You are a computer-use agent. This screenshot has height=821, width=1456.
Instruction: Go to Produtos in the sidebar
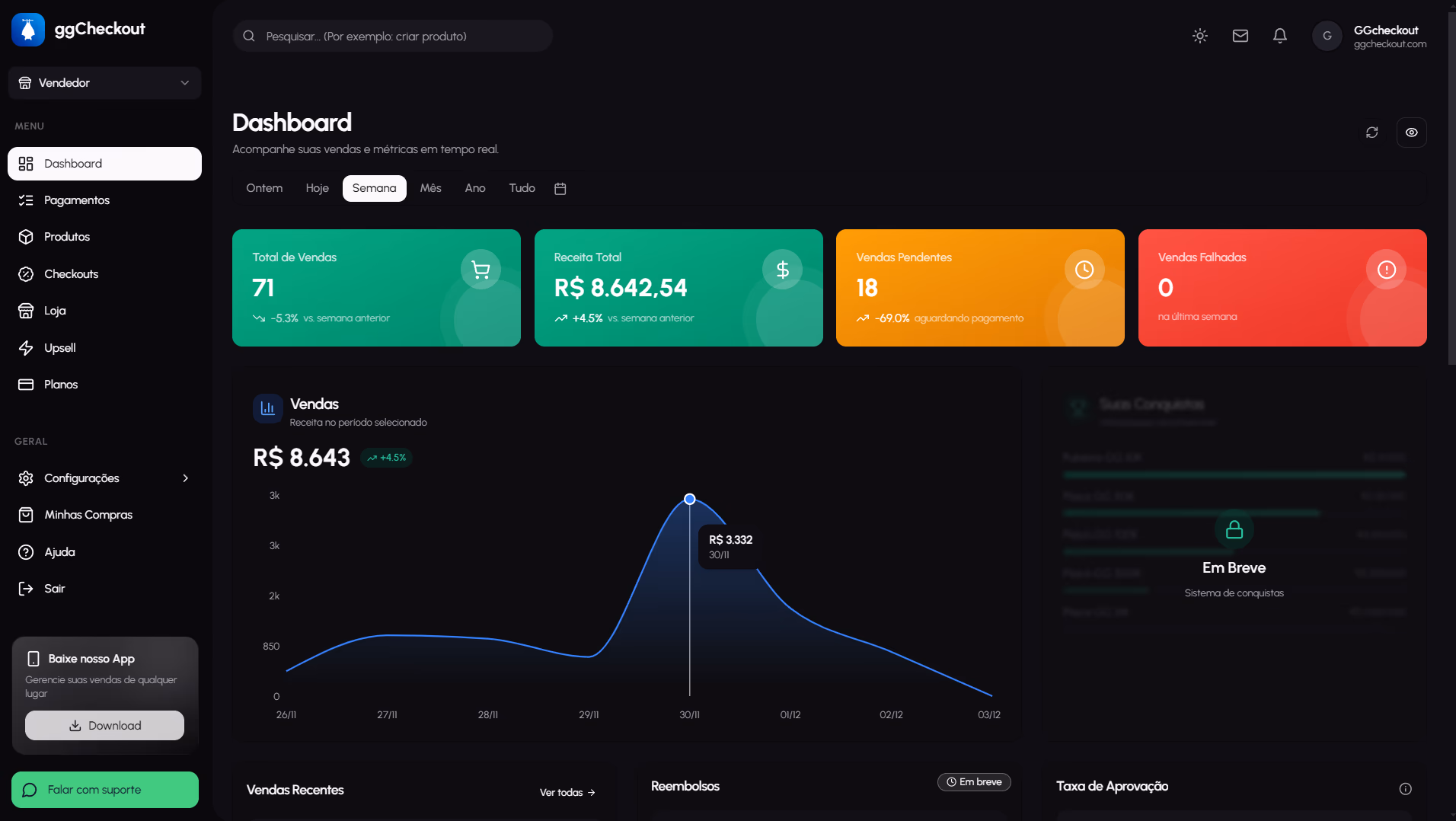pyautogui.click(x=104, y=237)
